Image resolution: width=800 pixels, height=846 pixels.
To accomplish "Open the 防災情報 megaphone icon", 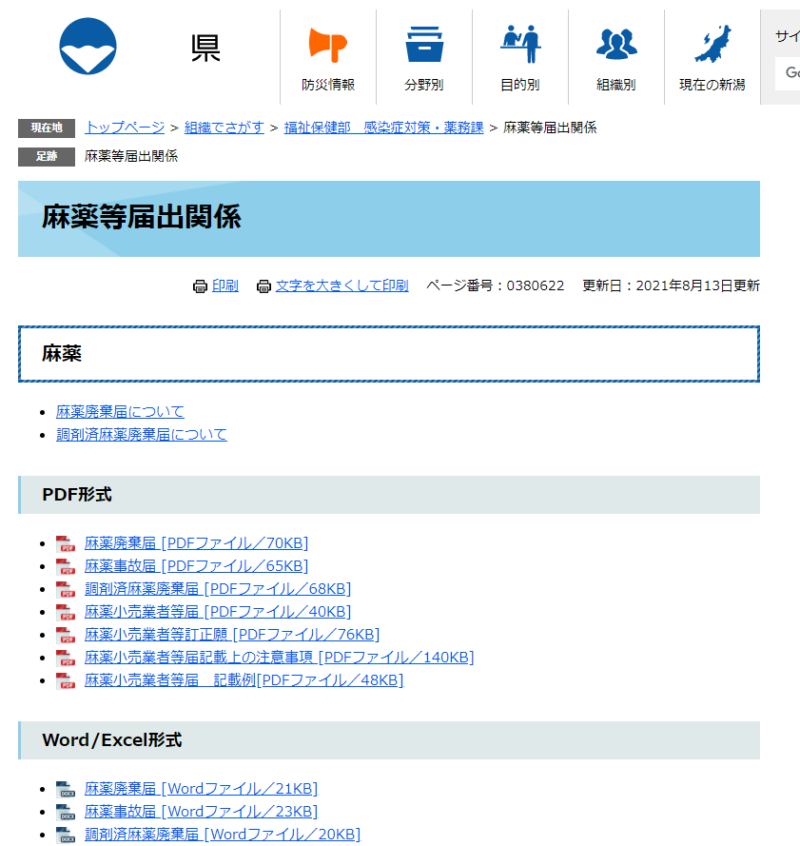I will 328,46.
